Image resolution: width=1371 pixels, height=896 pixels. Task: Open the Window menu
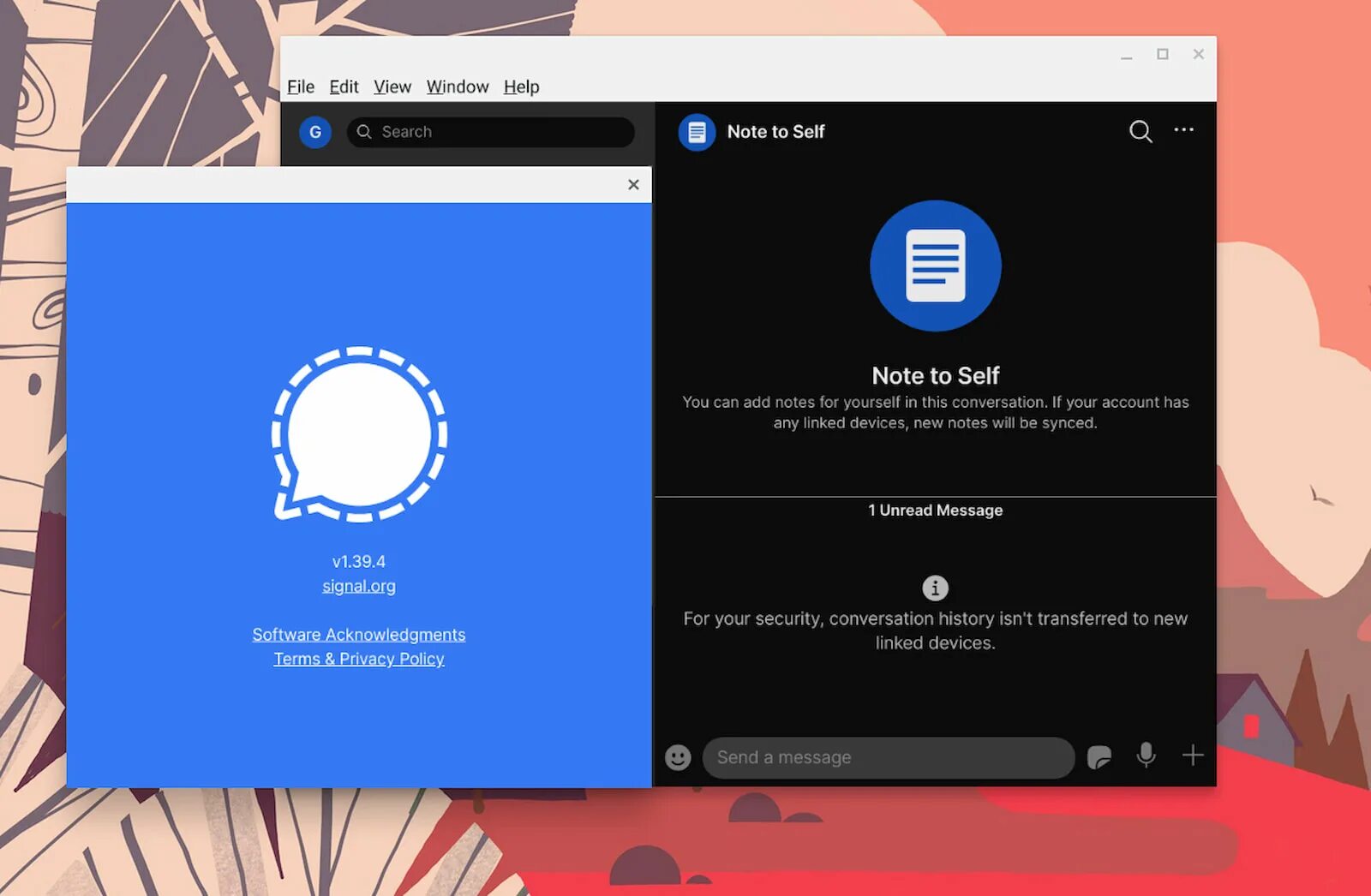coord(458,87)
